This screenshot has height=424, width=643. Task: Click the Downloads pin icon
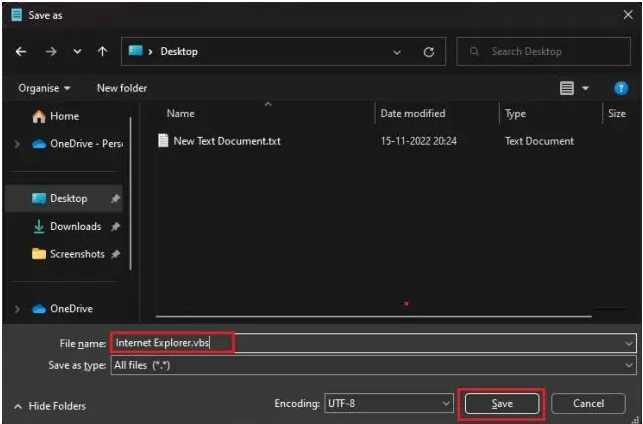coord(115,227)
